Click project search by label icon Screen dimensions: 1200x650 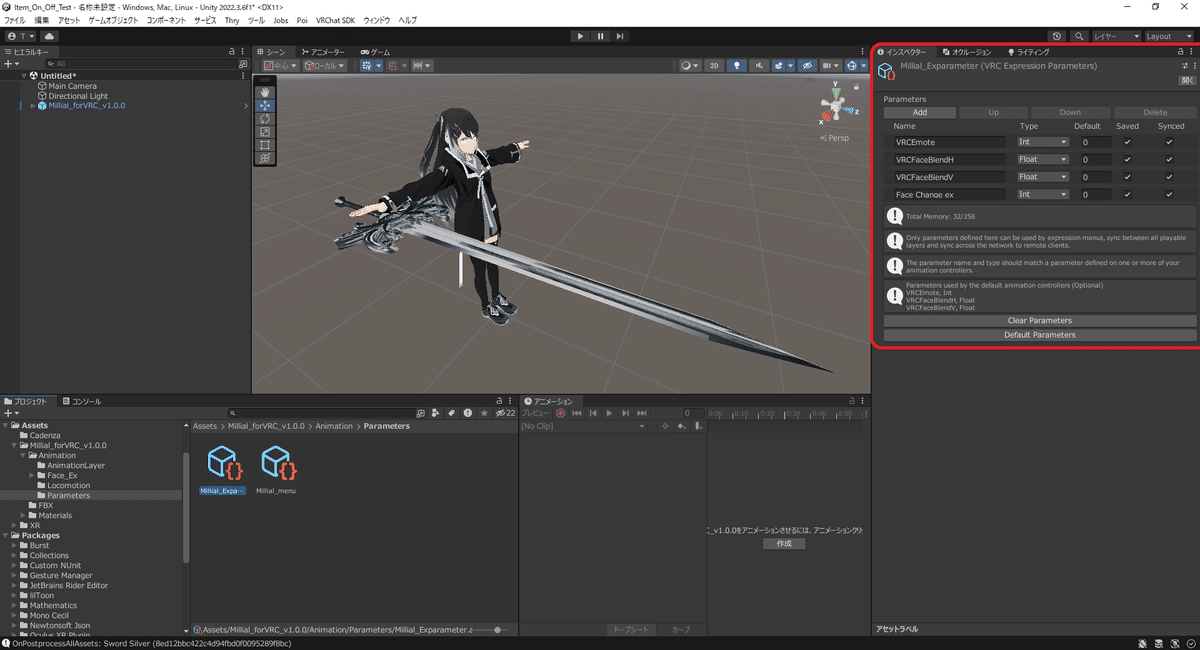pyautogui.click(x=452, y=412)
